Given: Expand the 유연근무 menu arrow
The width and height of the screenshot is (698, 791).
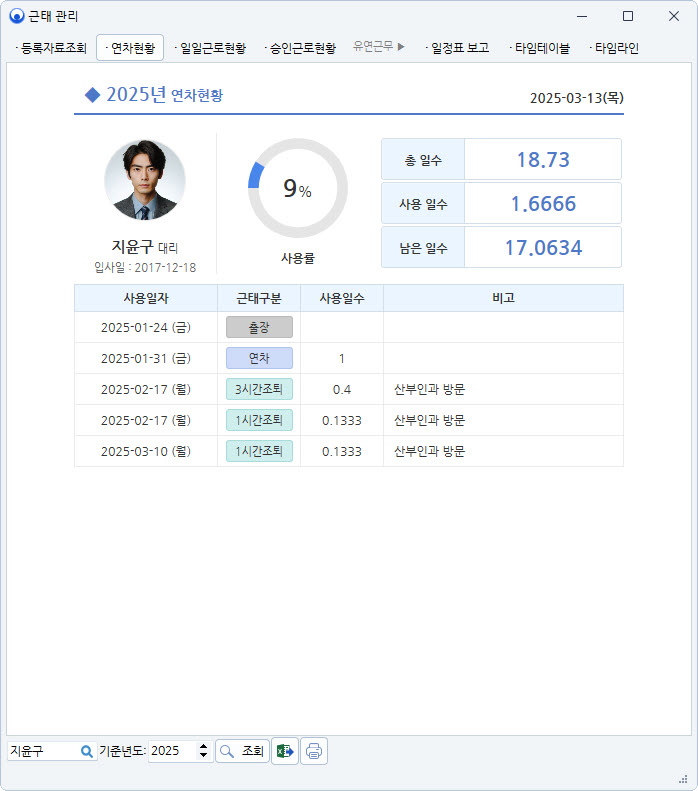Looking at the screenshot, I should pyautogui.click(x=401, y=47).
